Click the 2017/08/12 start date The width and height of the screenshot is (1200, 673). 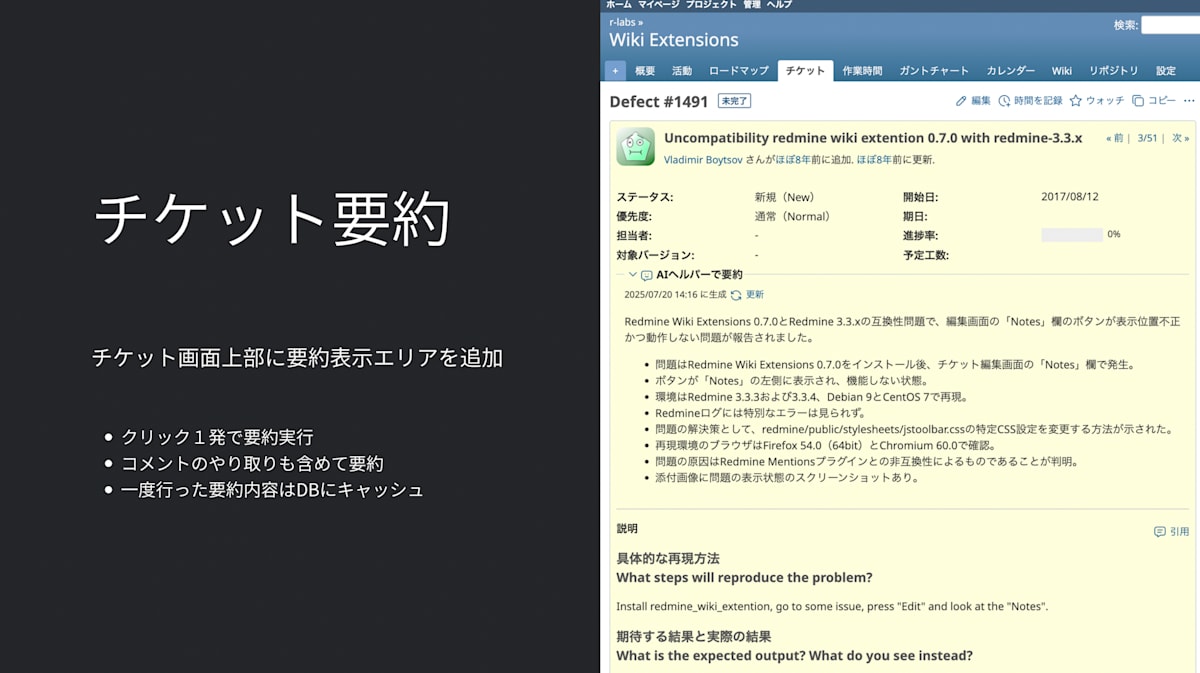point(1070,197)
